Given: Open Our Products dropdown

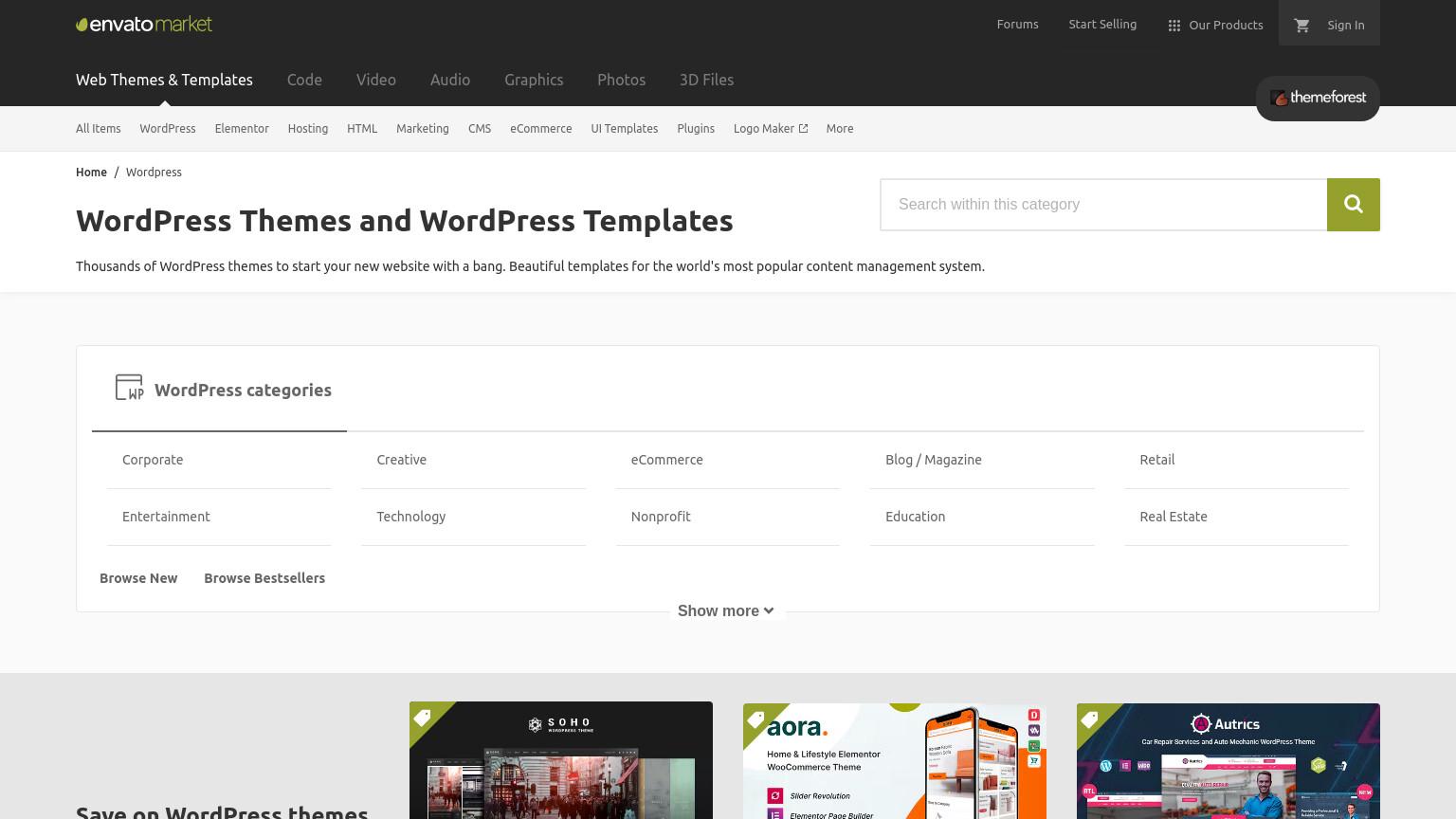Looking at the screenshot, I should pyautogui.click(x=1215, y=26).
